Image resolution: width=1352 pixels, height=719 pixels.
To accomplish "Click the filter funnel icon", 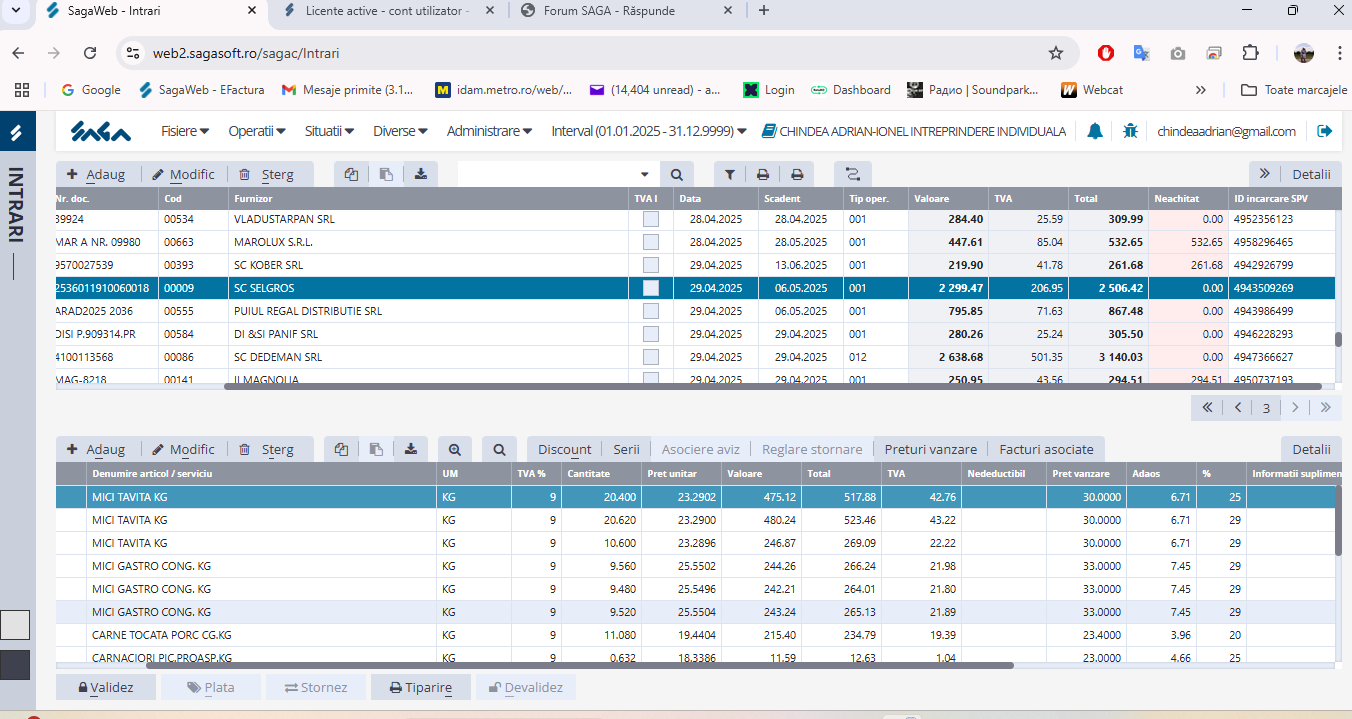I will click(x=730, y=174).
